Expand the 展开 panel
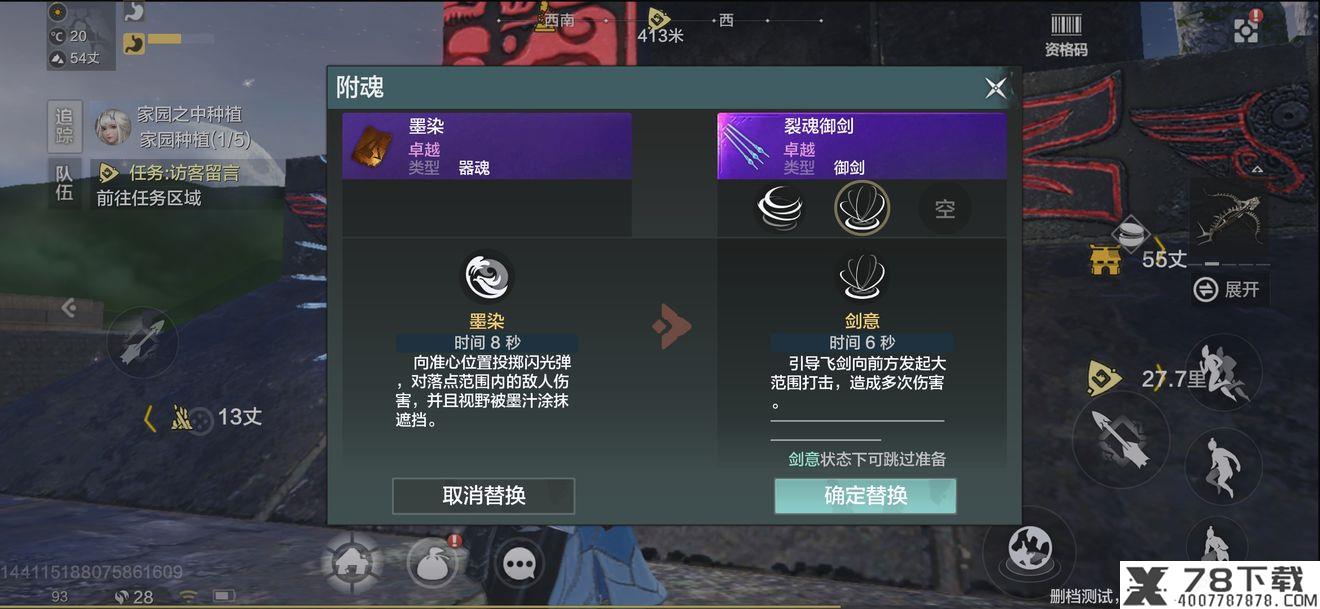The image size is (1320, 609). click(x=1230, y=289)
